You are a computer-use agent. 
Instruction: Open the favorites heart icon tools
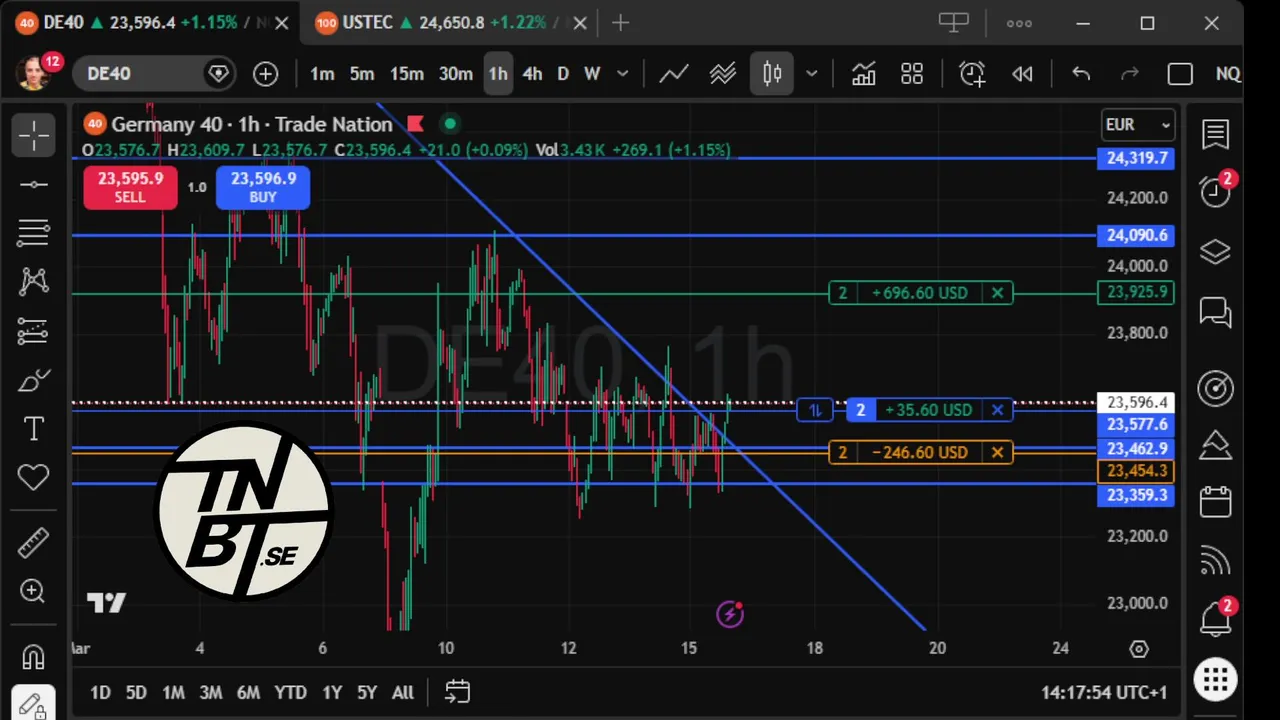click(x=33, y=478)
